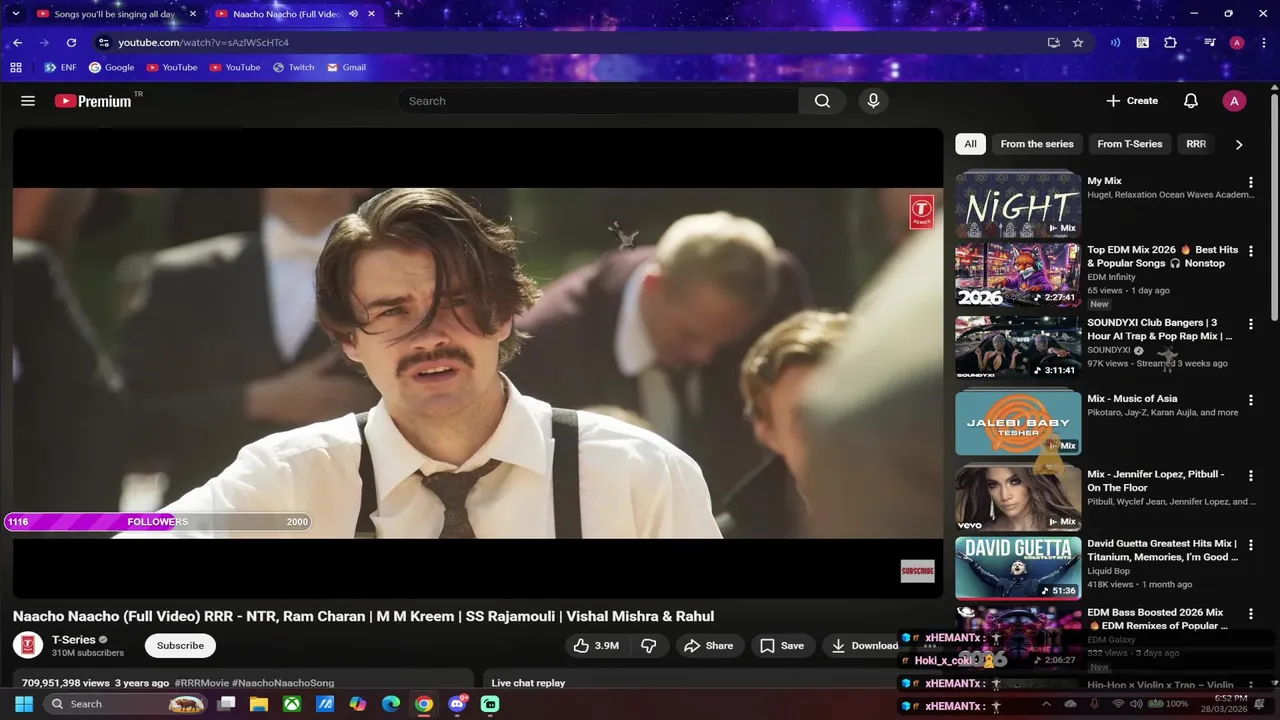Save video to a playlist
This screenshot has height=720, width=1280.
[x=781, y=646]
